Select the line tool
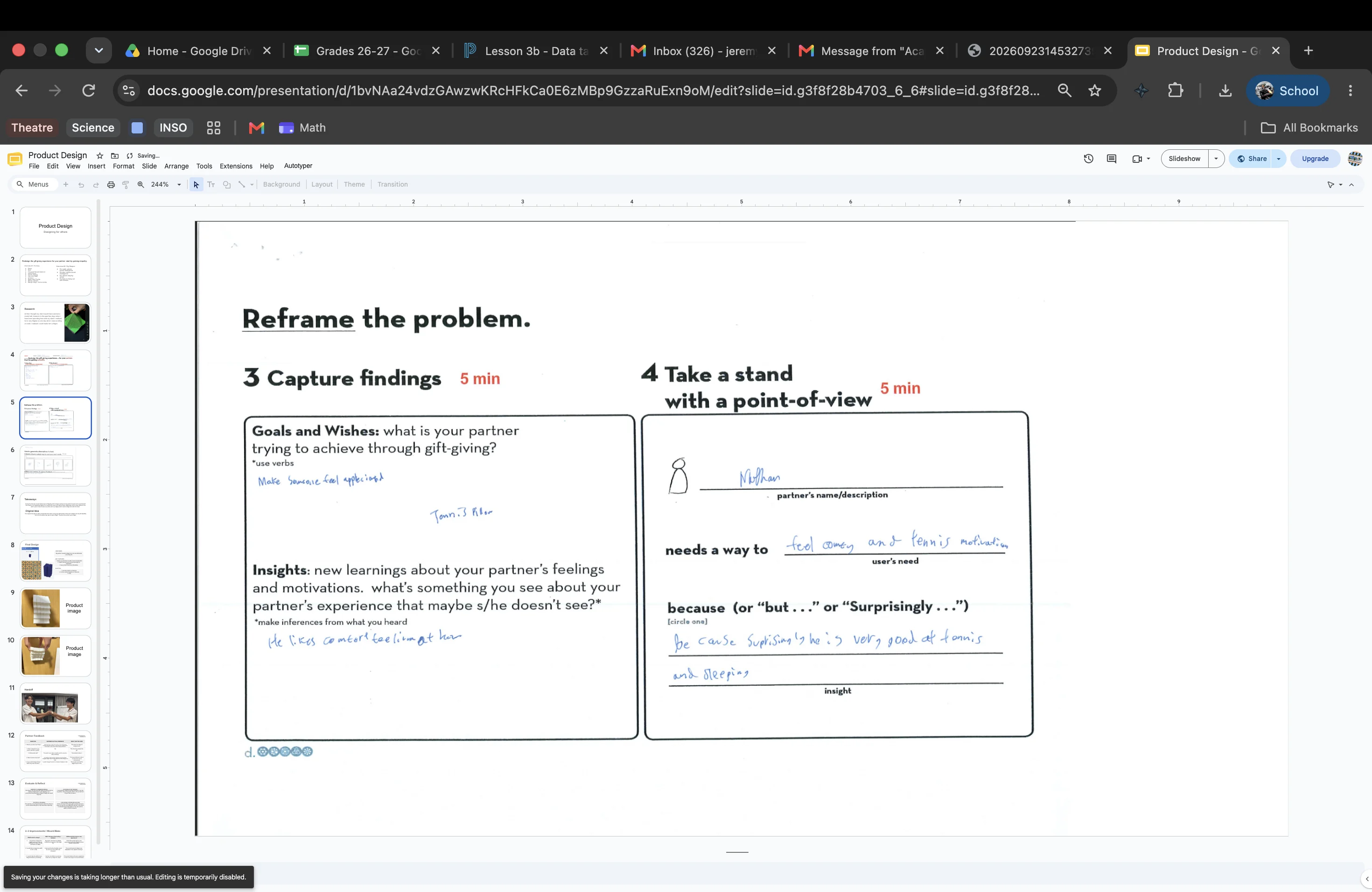Image resolution: width=1372 pixels, height=892 pixels. (x=242, y=184)
